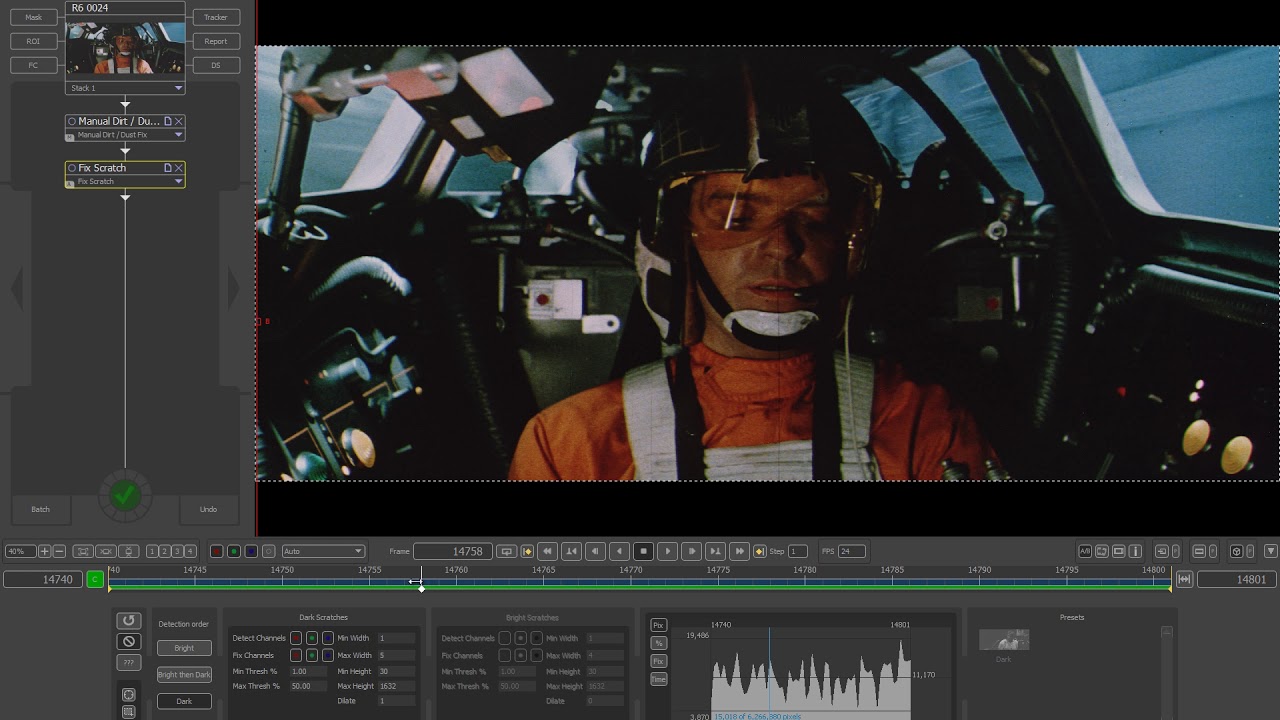The height and width of the screenshot is (720, 1280).
Task: Zoom out with the minus icon
Action: click(59, 551)
